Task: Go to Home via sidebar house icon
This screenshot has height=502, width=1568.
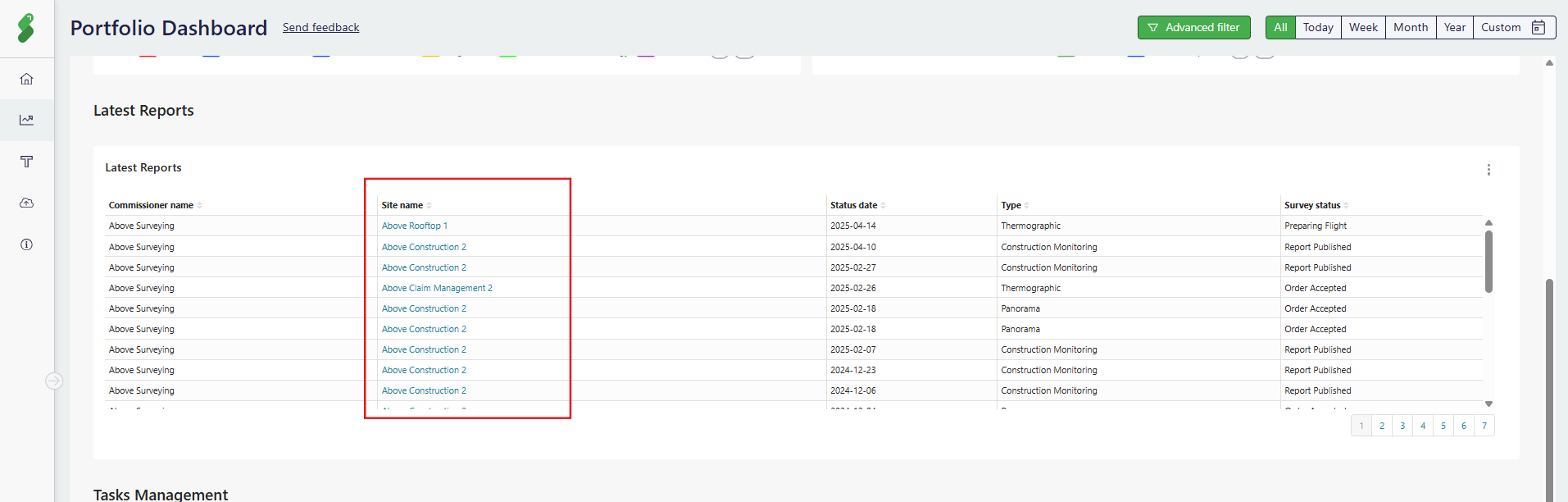Action: [x=26, y=79]
